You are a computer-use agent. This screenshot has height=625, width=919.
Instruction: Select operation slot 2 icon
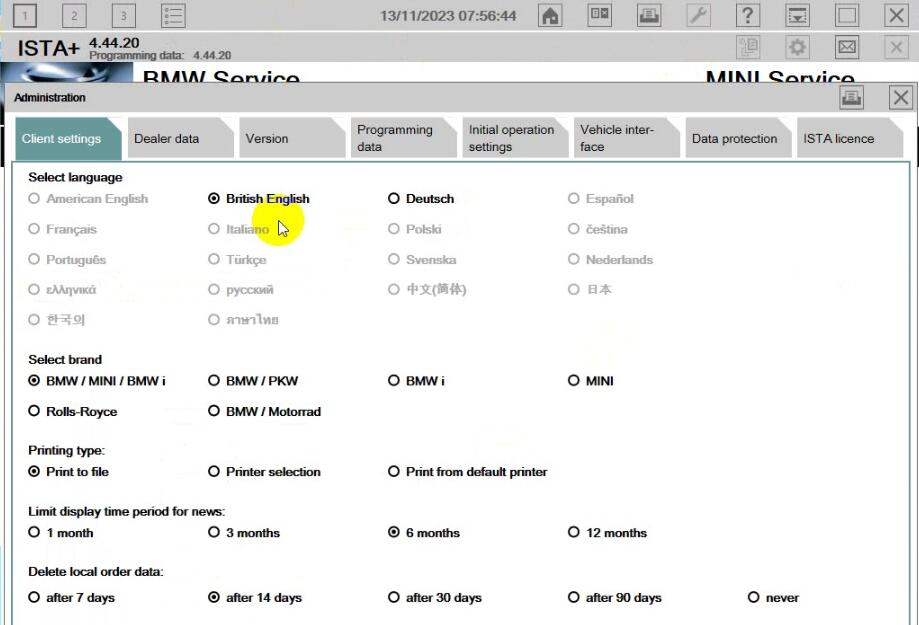click(x=74, y=15)
